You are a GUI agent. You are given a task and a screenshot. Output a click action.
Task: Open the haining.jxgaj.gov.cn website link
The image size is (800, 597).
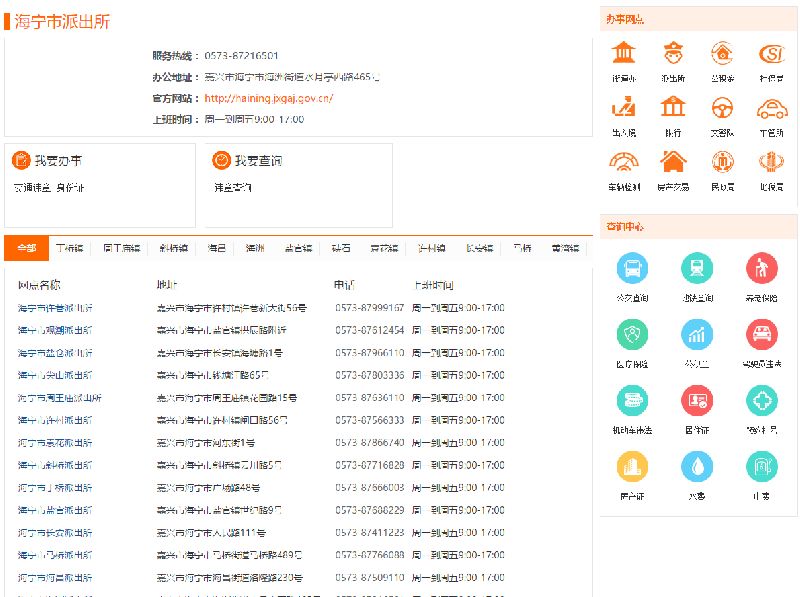coord(268,98)
